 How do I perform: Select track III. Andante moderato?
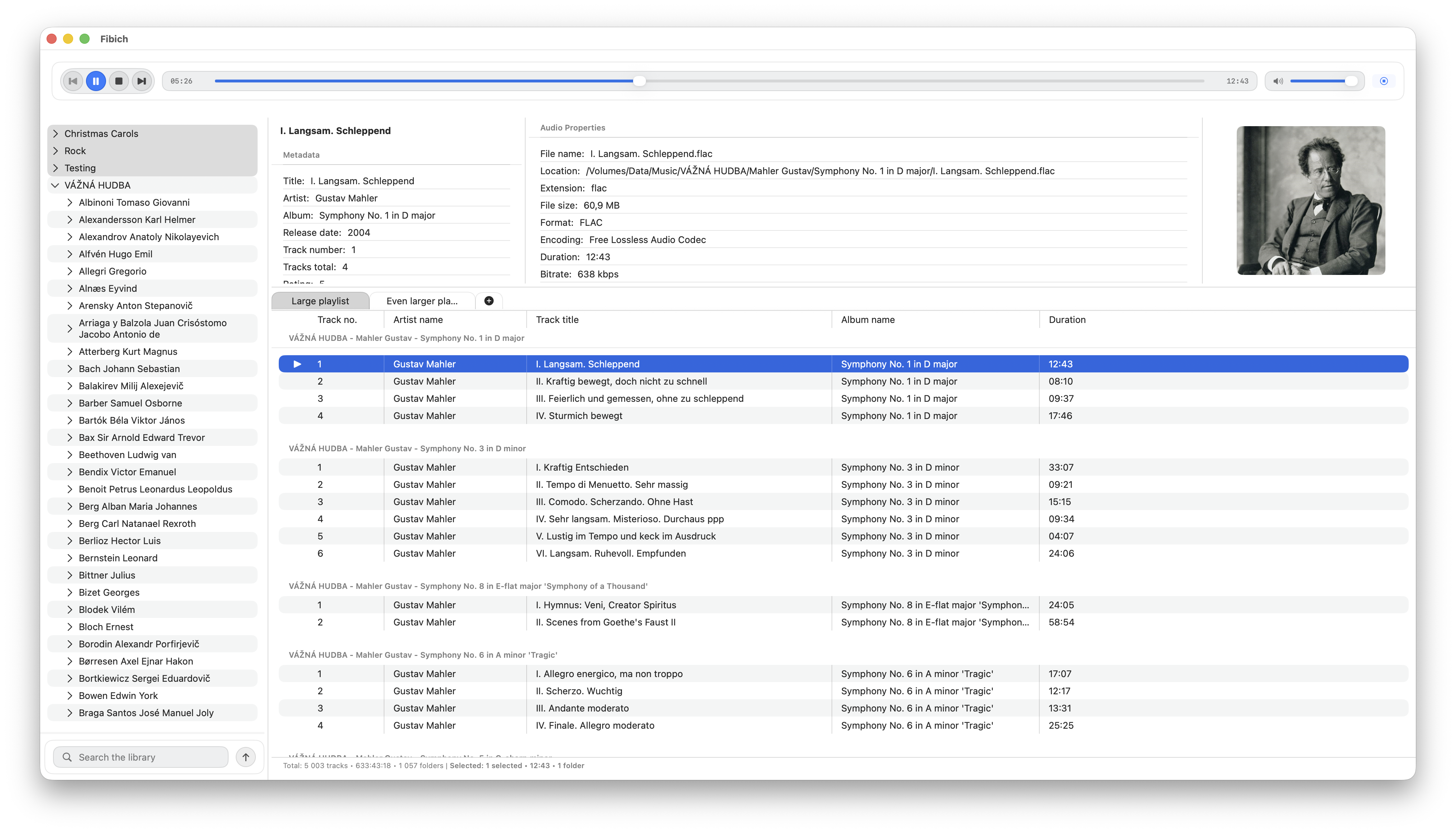[843, 708]
